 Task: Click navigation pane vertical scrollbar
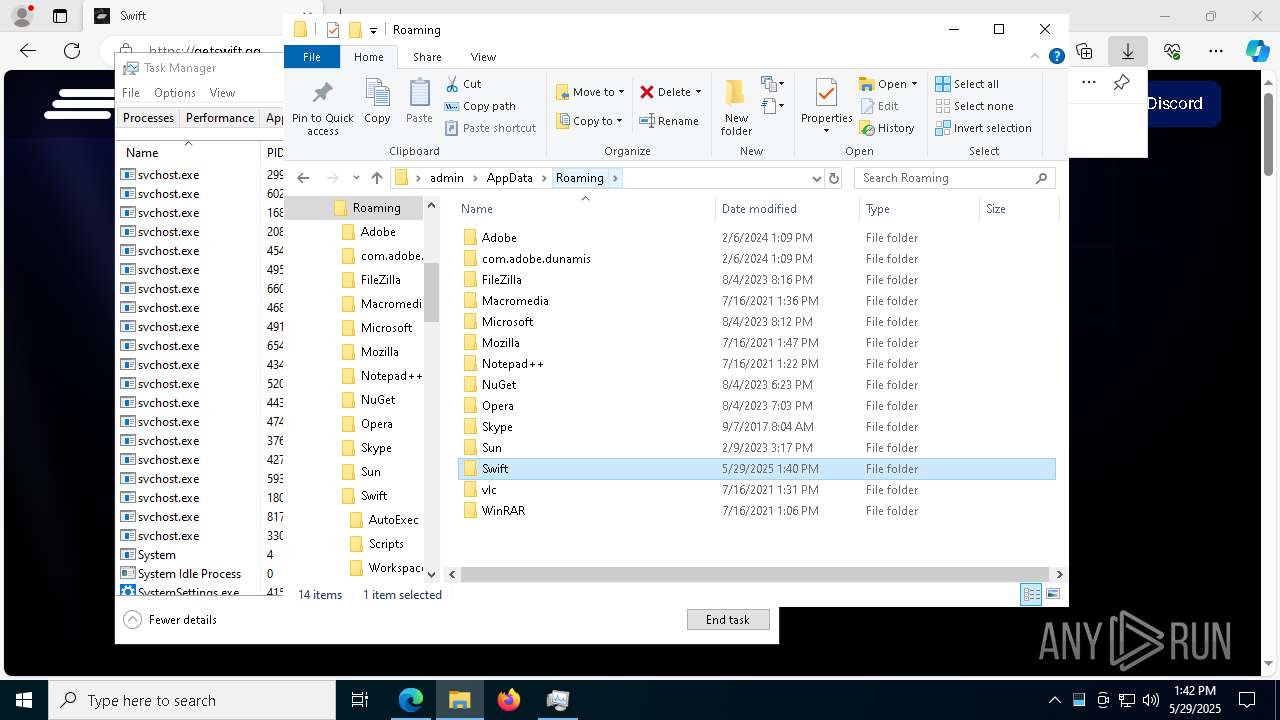pos(431,291)
